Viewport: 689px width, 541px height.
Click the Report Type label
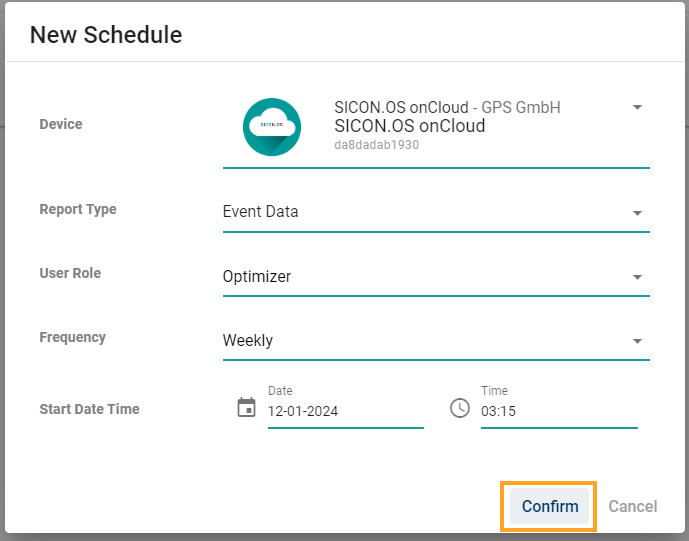tap(78, 209)
